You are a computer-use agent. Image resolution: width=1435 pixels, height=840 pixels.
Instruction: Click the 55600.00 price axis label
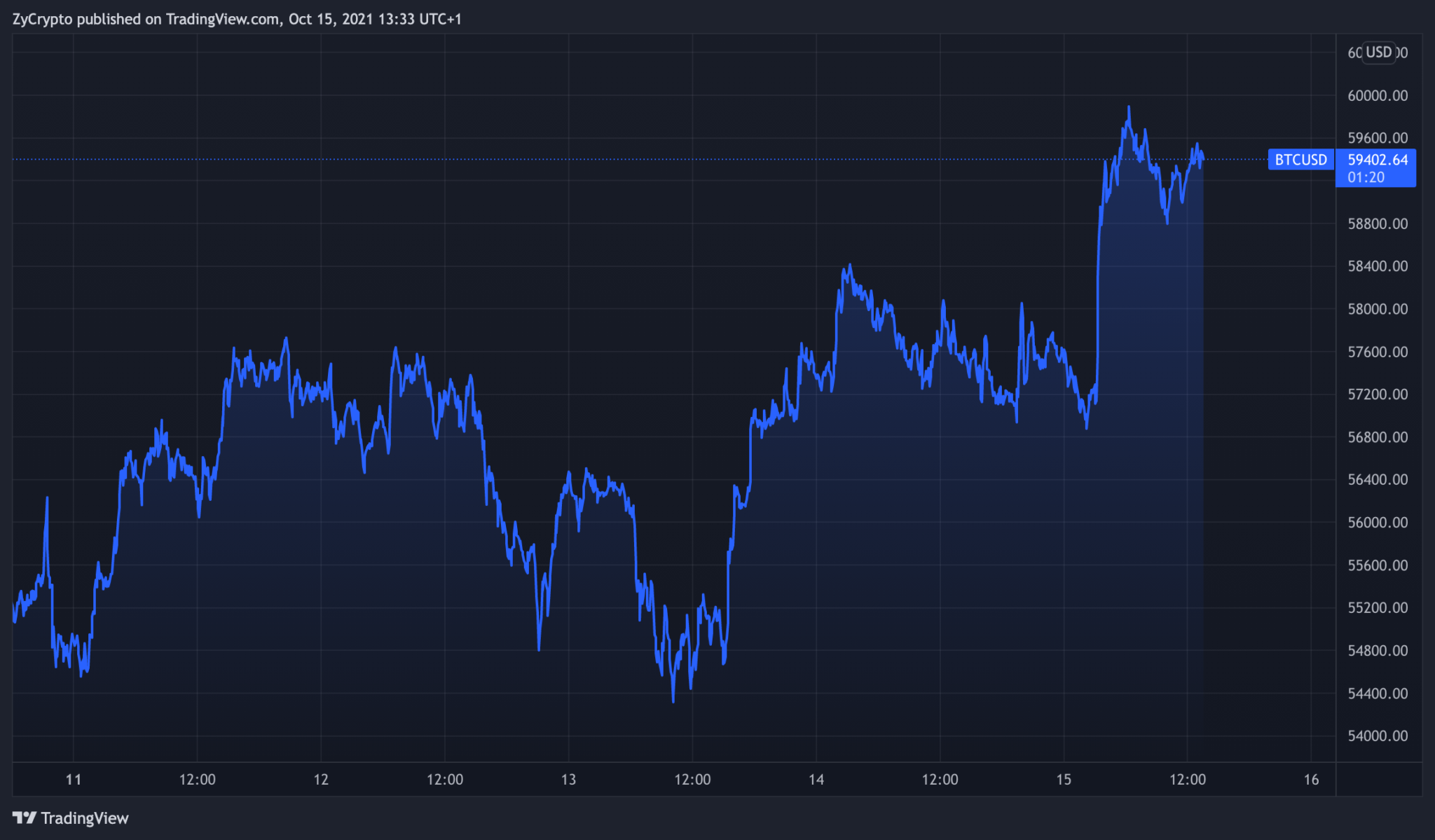[x=1378, y=565]
